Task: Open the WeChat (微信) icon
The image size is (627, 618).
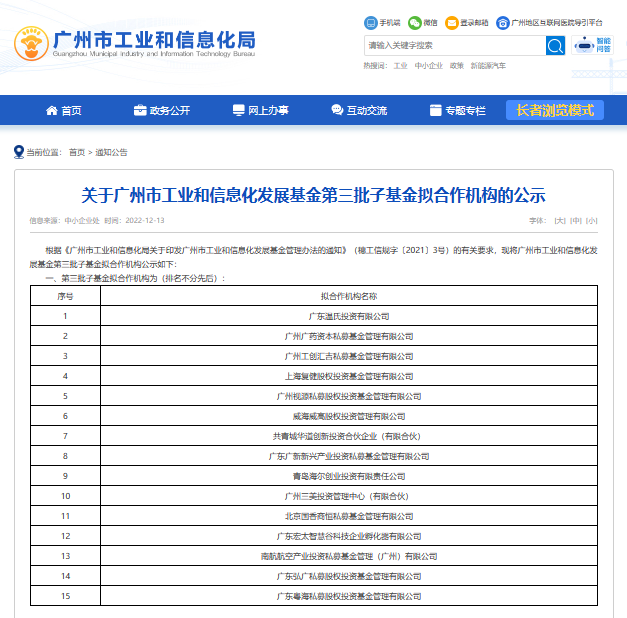Action: point(415,23)
